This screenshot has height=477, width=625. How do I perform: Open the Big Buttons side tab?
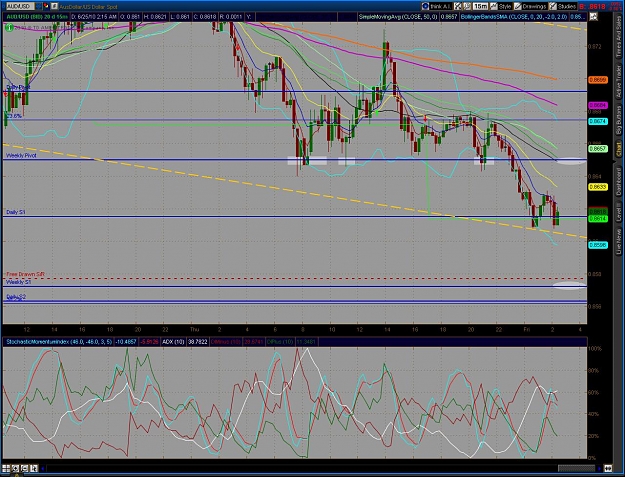(619, 121)
